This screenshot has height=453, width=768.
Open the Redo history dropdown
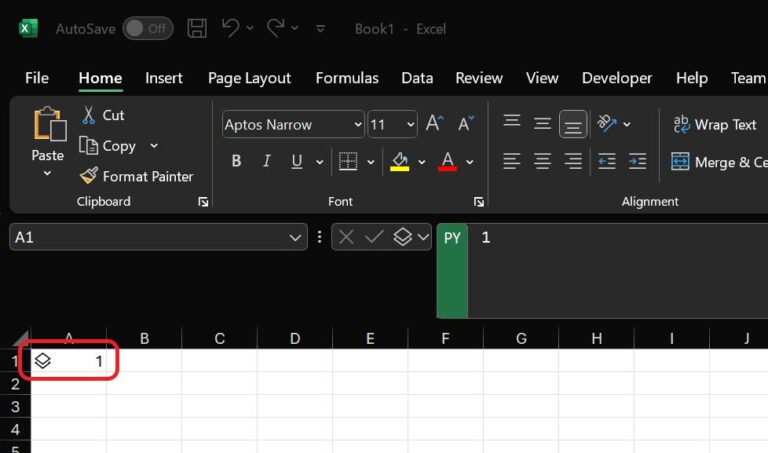tap(295, 28)
